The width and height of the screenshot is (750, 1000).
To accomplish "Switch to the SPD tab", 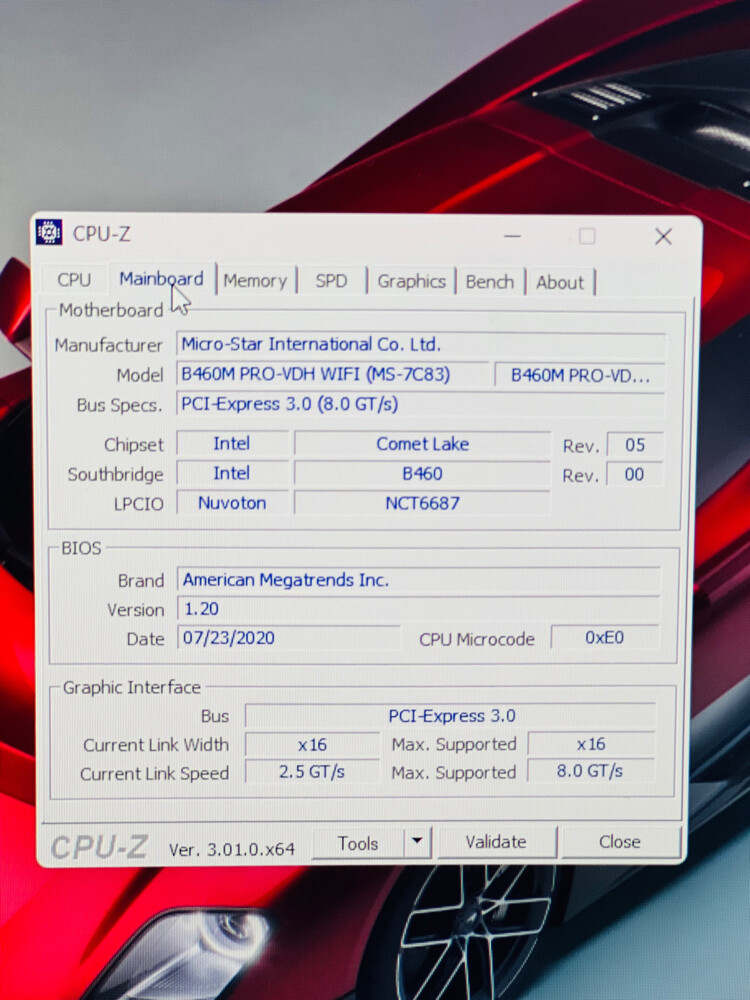I will coord(331,281).
